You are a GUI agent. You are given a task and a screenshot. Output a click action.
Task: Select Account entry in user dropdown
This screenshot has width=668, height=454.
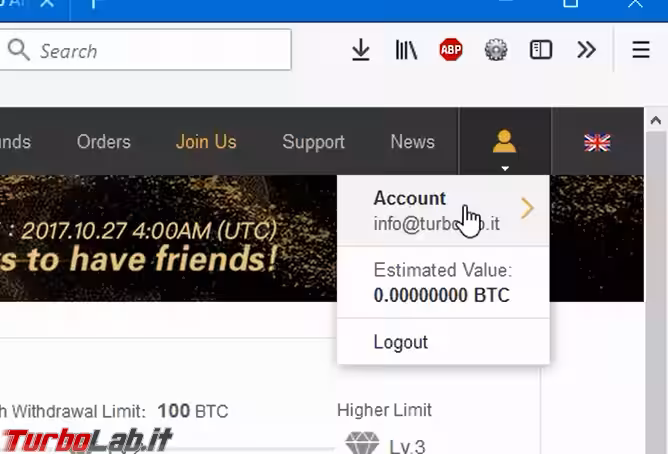tap(443, 210)
